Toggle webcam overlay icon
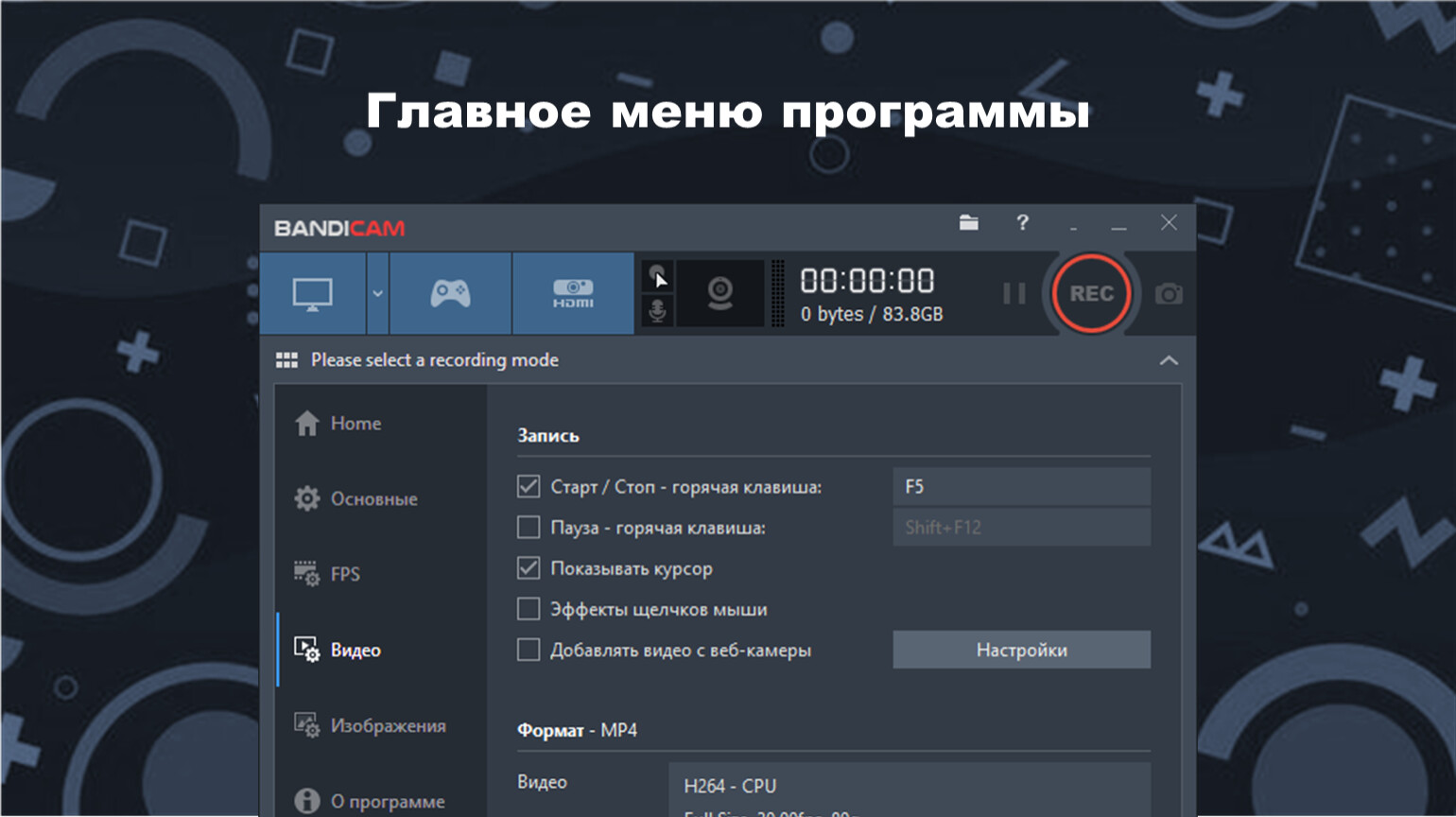This screenshot has height=817, width=1456. coord(720,293)
